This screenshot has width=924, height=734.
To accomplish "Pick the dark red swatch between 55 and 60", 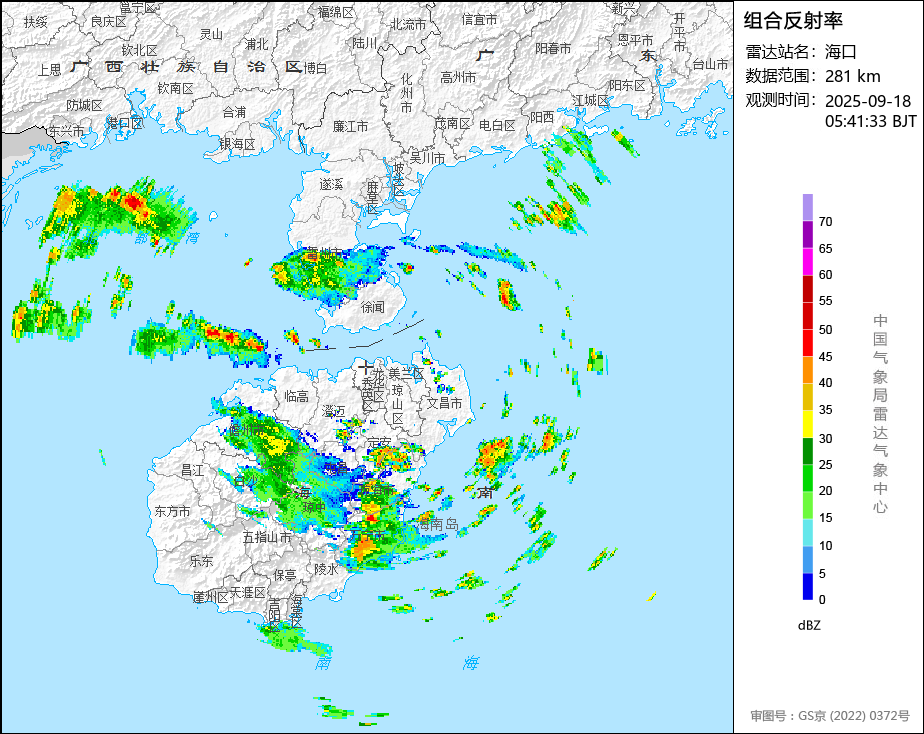I will [x=808, y=289].
